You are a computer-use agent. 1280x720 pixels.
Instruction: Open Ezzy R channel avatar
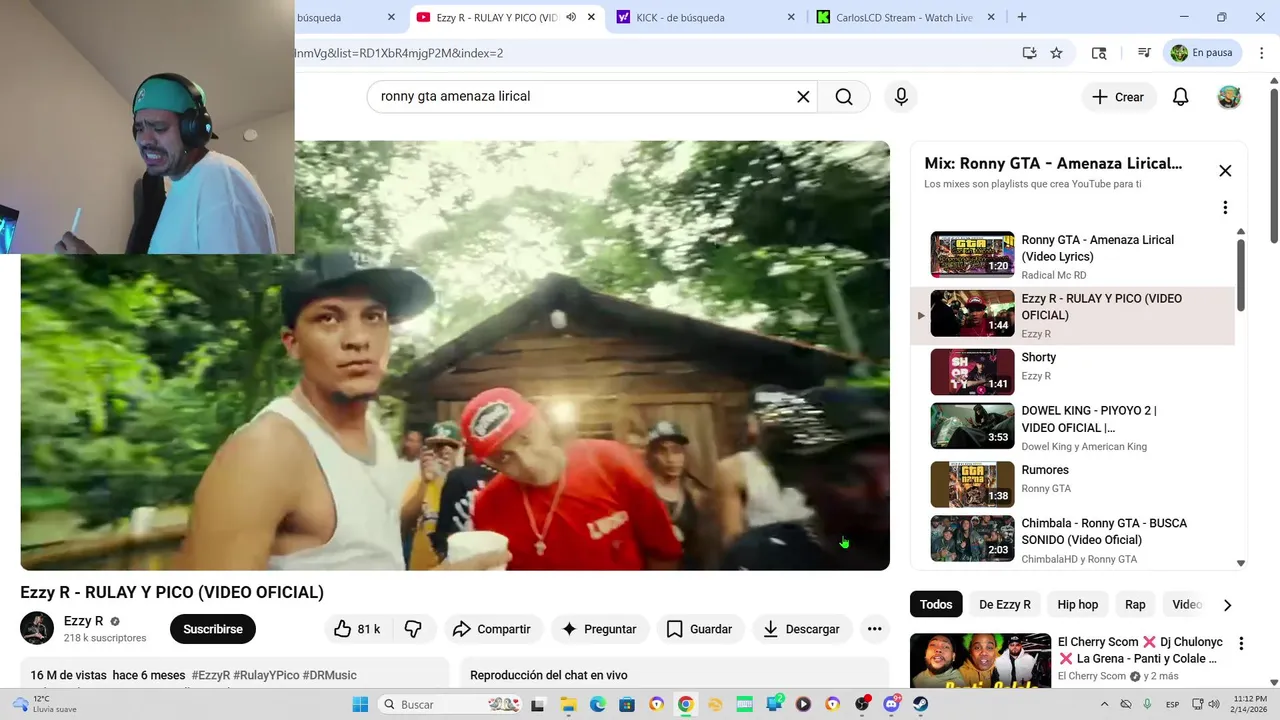click(37, 628)
